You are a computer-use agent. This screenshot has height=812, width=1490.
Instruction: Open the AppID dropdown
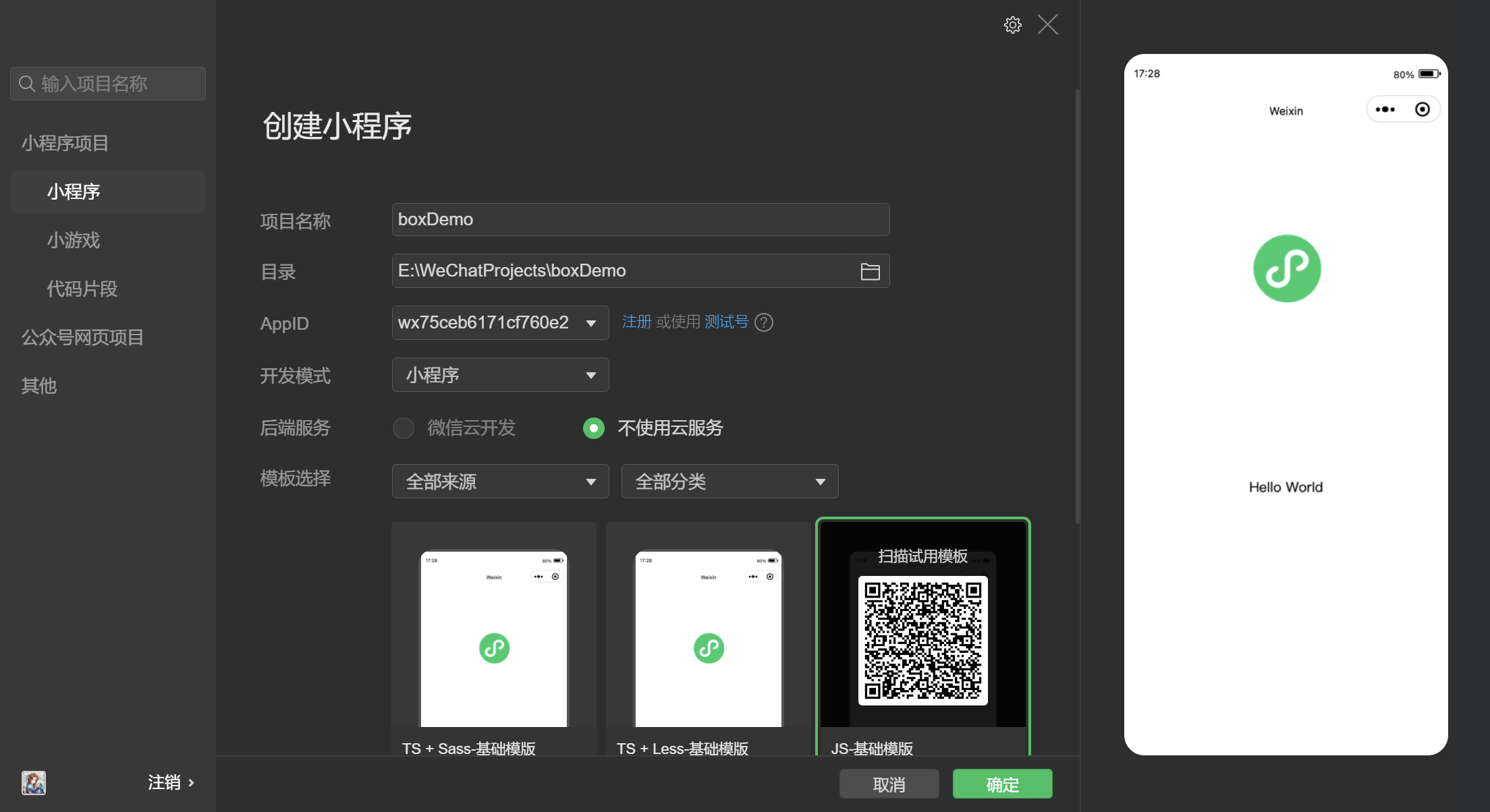[x=591, y=322]
